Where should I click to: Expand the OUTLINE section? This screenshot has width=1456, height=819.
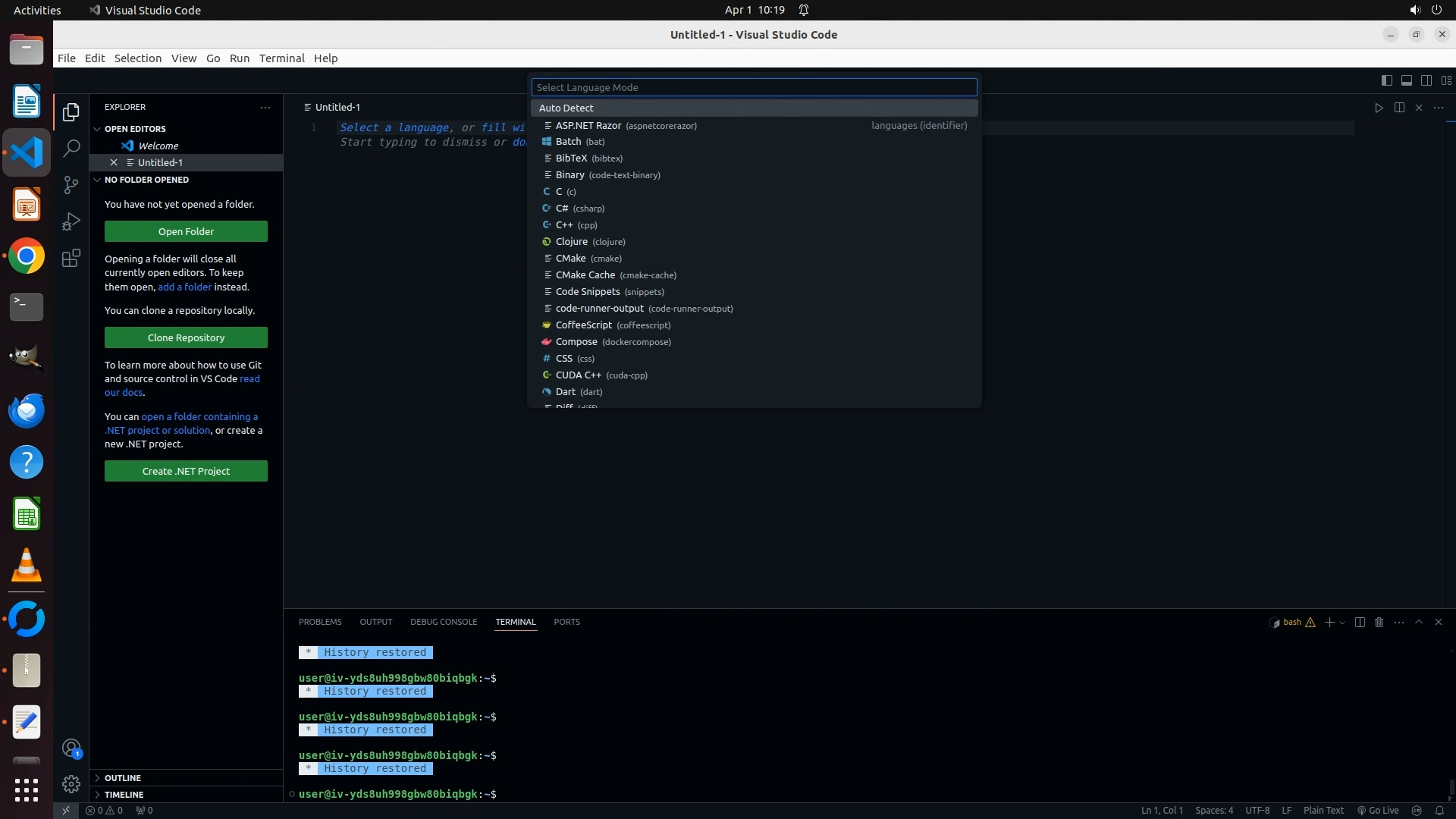tap(123, 778)
